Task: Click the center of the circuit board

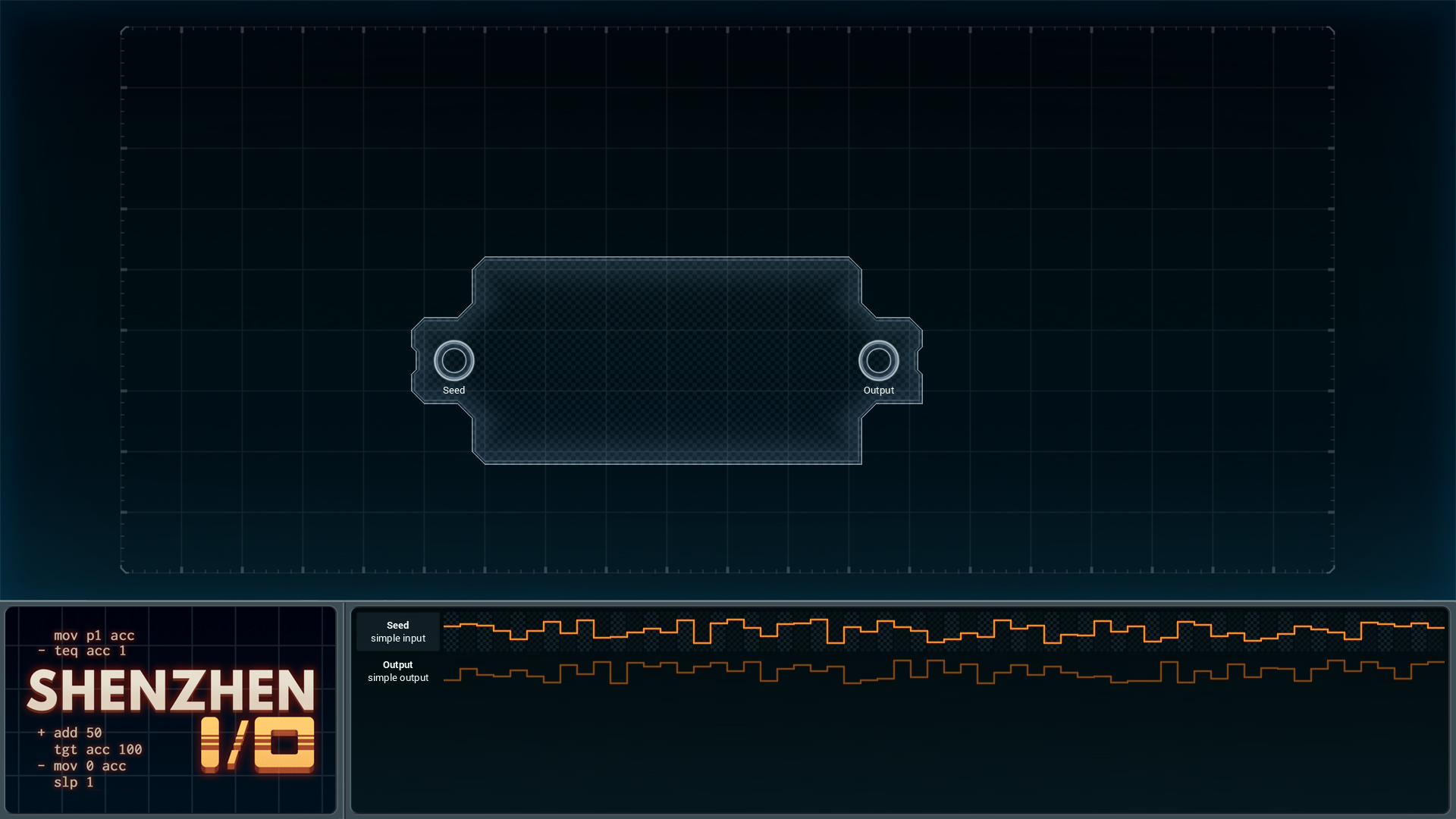Action: point(667,360)
